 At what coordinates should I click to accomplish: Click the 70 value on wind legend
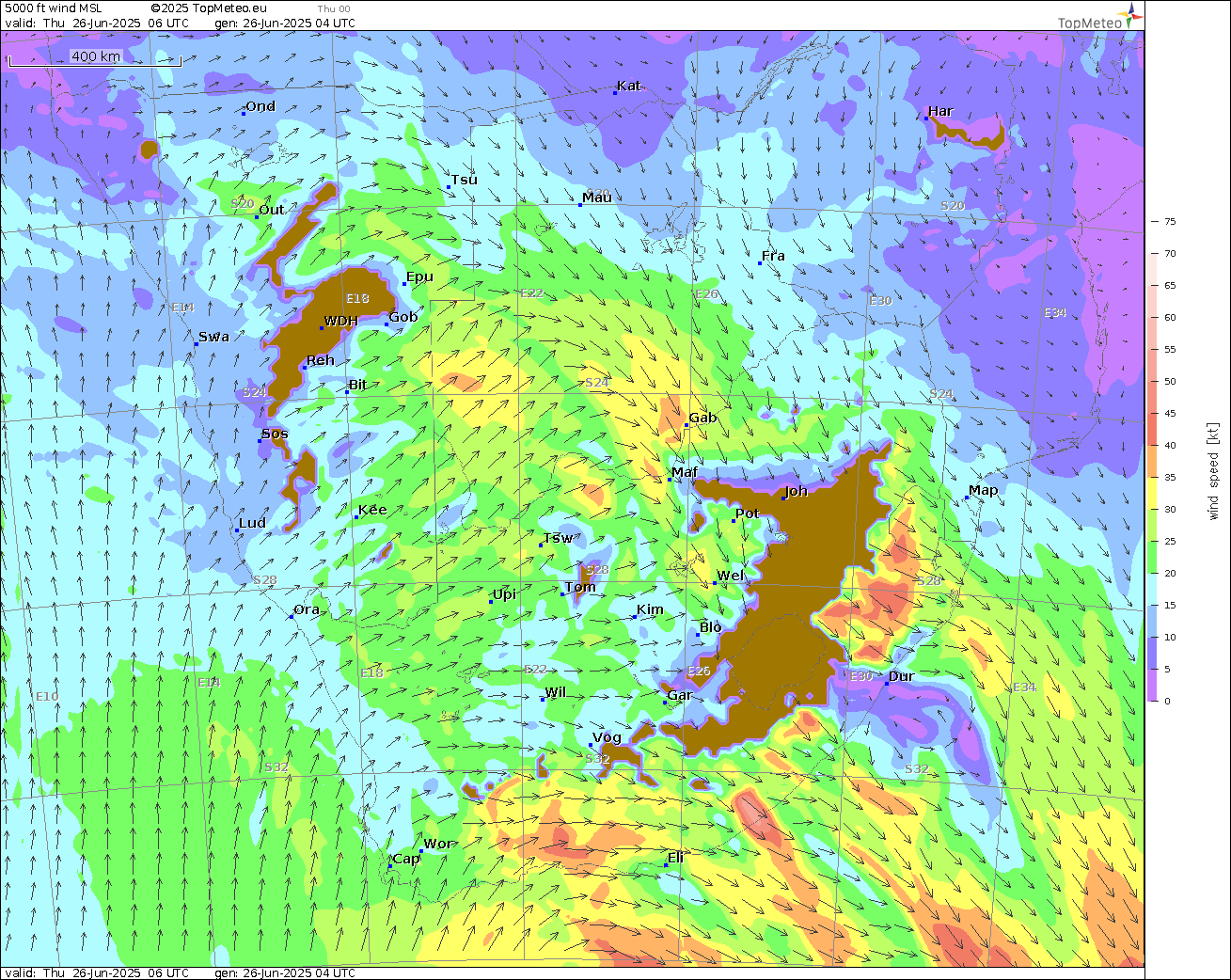click(x=1170, y=254)
